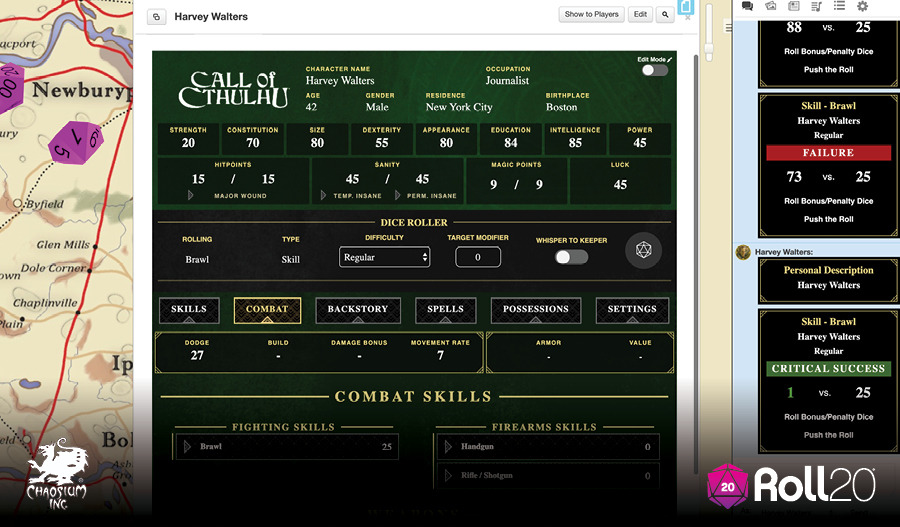Click the Brawl skill value 25
This screenshot has height=527, width=900.
[387, 447]
